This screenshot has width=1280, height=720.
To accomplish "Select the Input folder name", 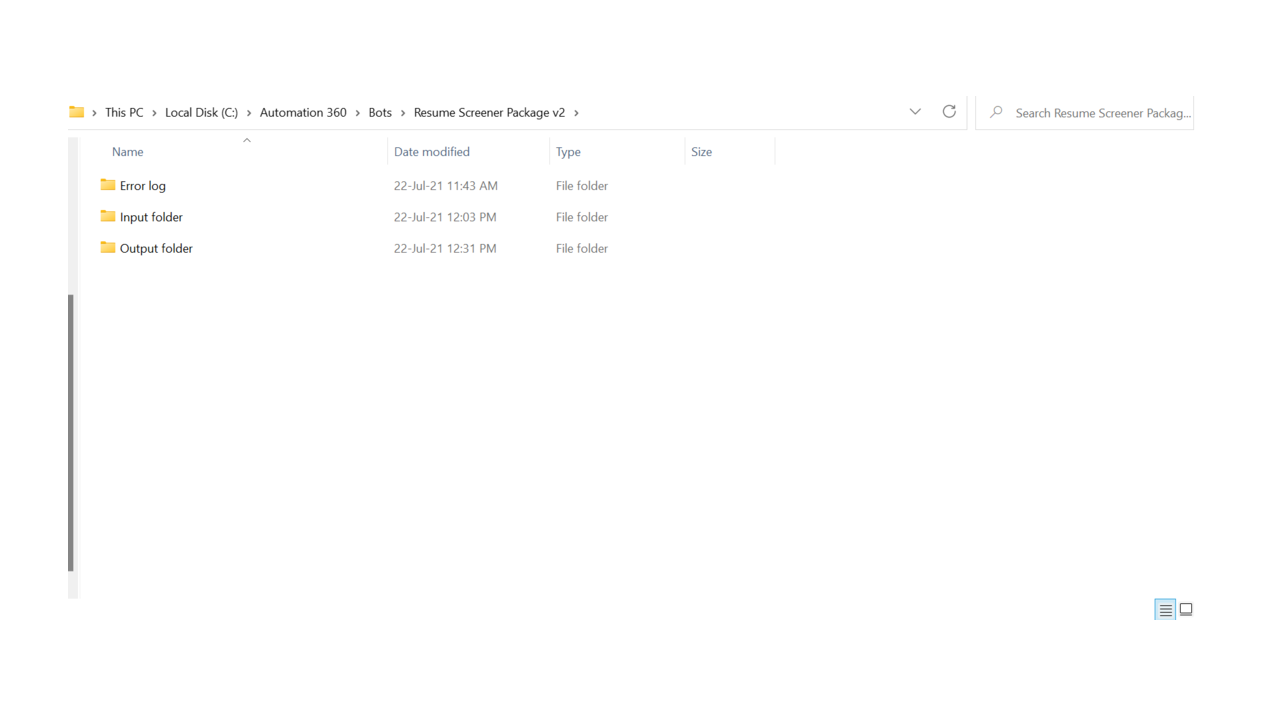I will (151, 217).
